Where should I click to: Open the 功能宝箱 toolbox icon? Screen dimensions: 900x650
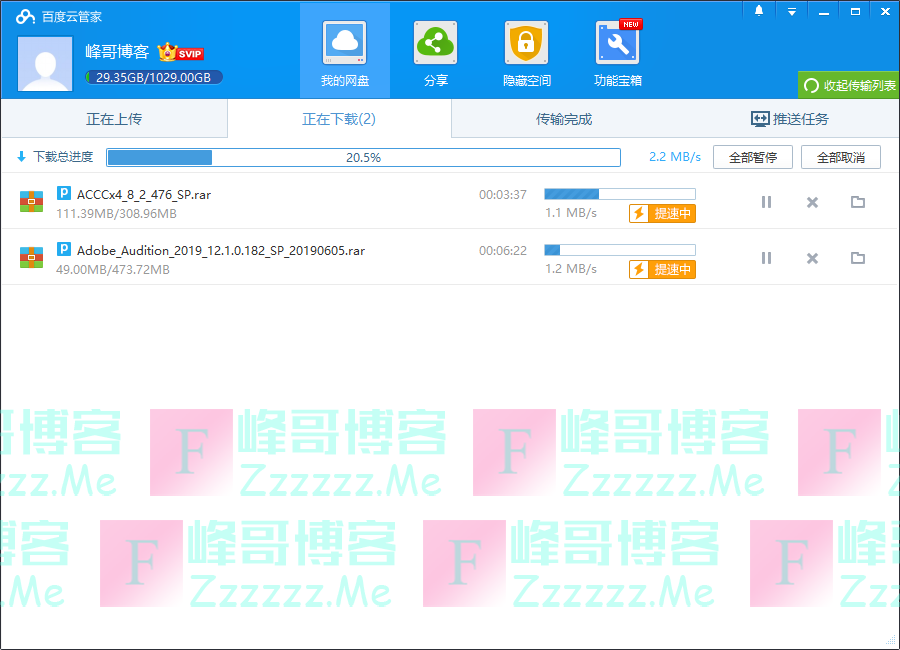click(617, 43)
